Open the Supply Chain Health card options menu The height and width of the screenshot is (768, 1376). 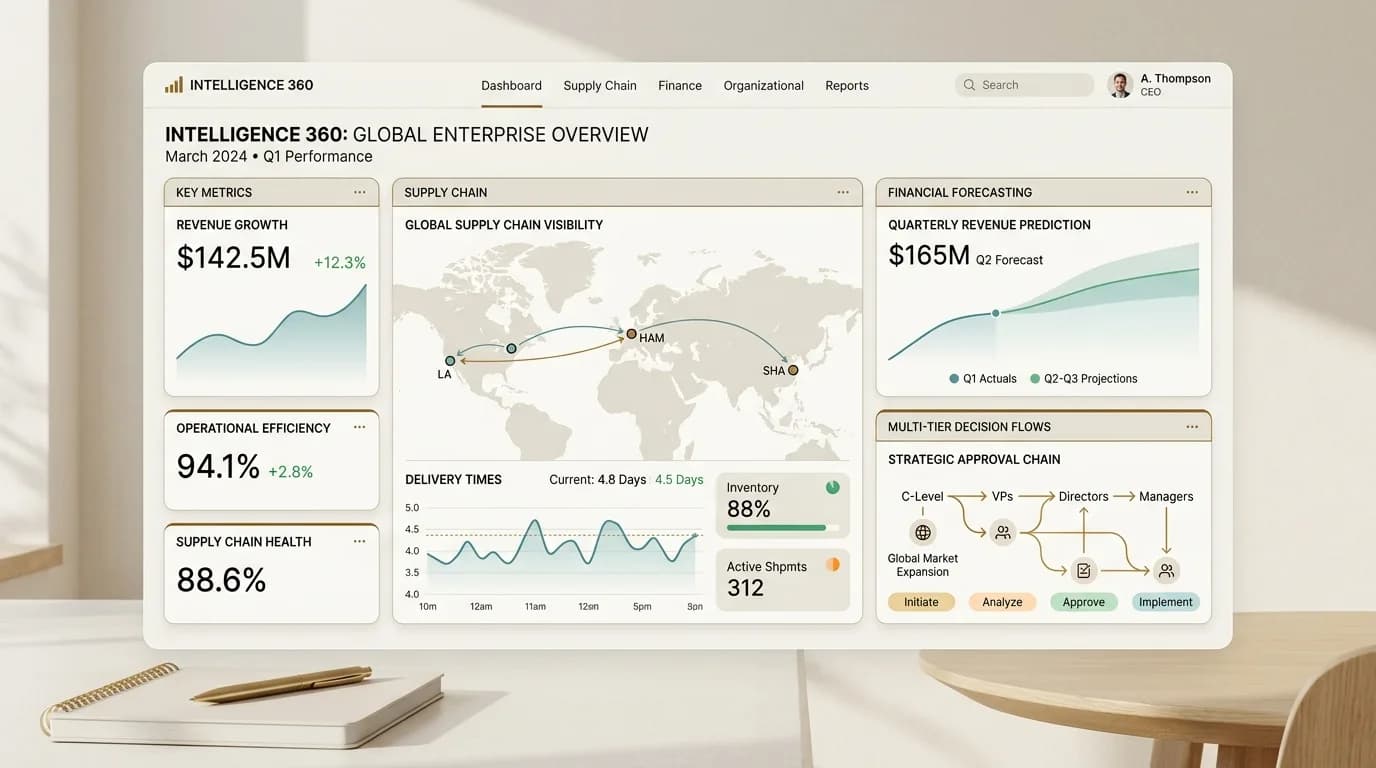pos(360,541)
